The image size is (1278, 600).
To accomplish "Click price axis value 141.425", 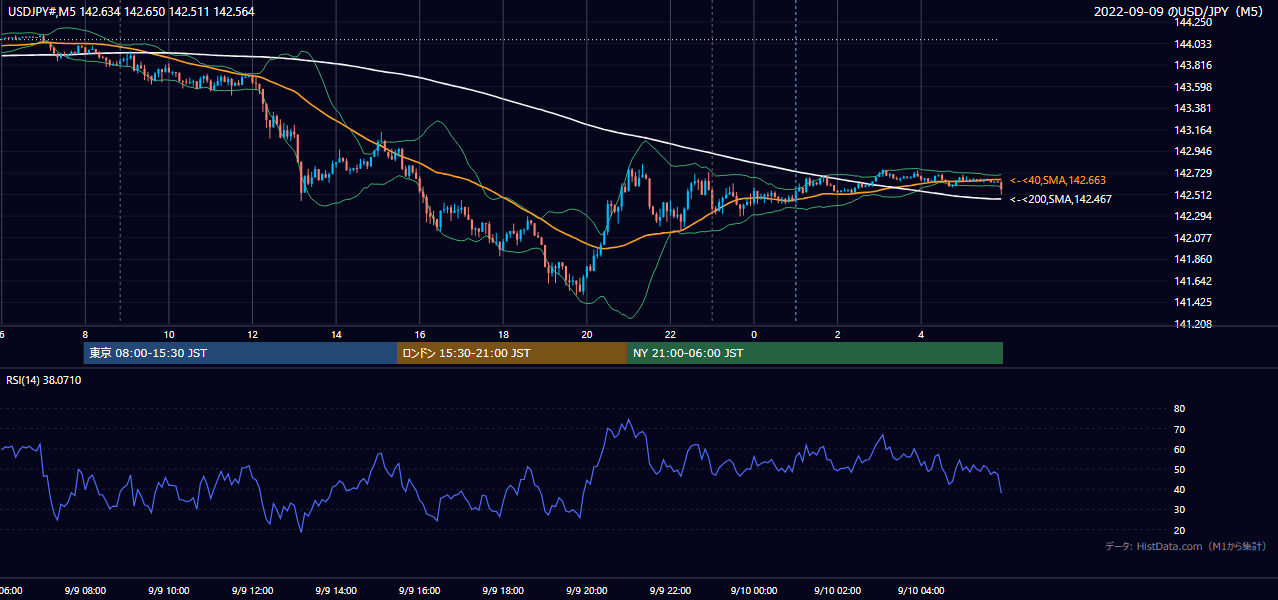I will click(1193, 303).
